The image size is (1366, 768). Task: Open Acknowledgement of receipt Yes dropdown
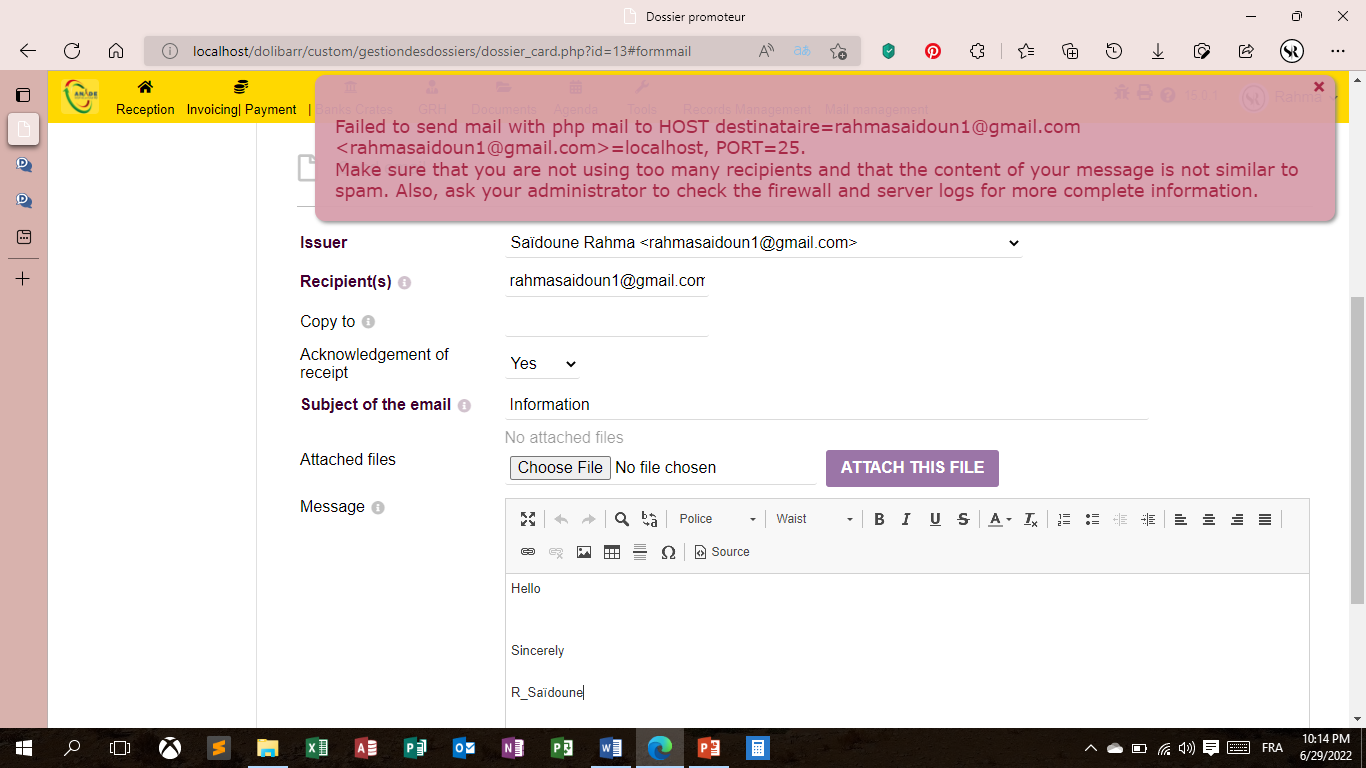(x=542, y=364)
